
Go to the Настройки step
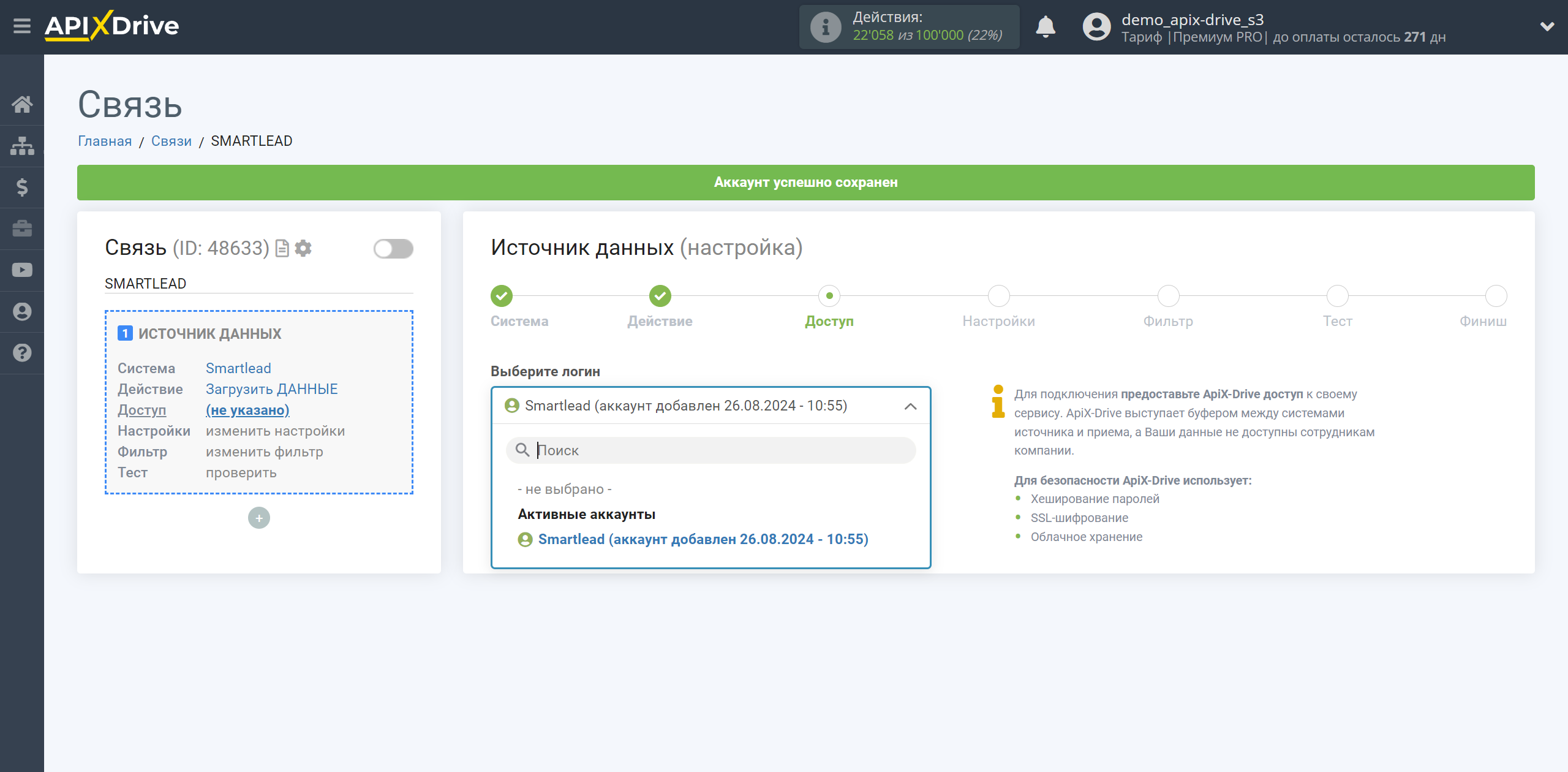pyautogui.click(x=999, y=296)
